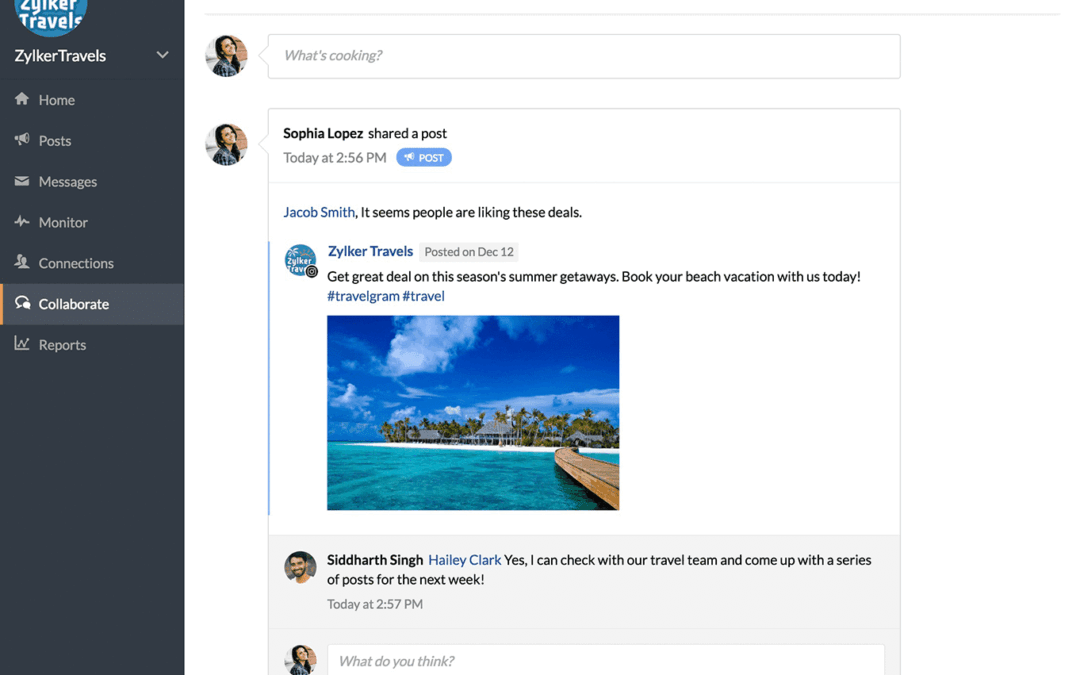Click the Collaborate chat bubble icon
The width and height of the screenshot is (1080, 675).
coord(23,303)
